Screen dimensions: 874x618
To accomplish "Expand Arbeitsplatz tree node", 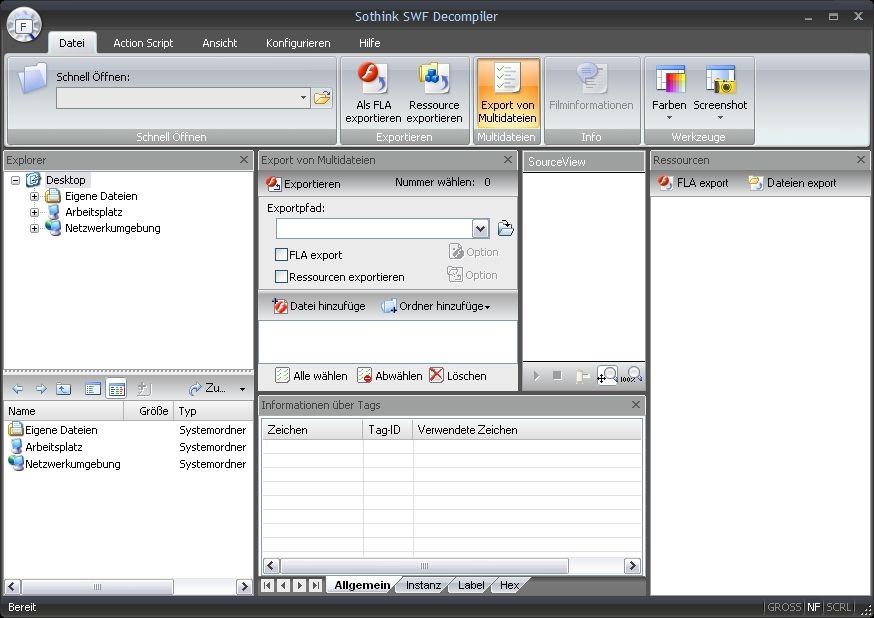I will [x=34, y=212].
